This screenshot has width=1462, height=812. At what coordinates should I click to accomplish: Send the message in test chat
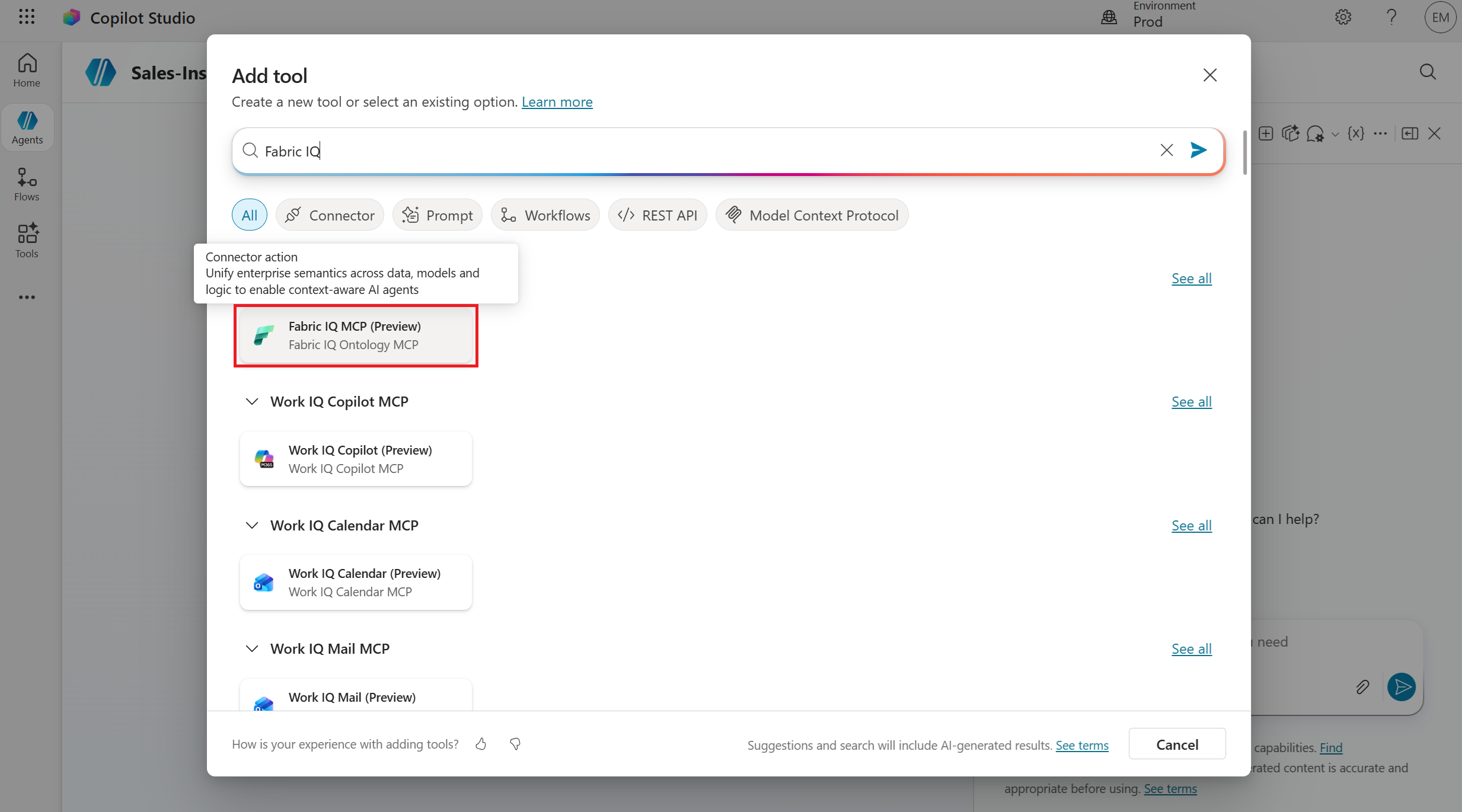(x=1402, y=687)
